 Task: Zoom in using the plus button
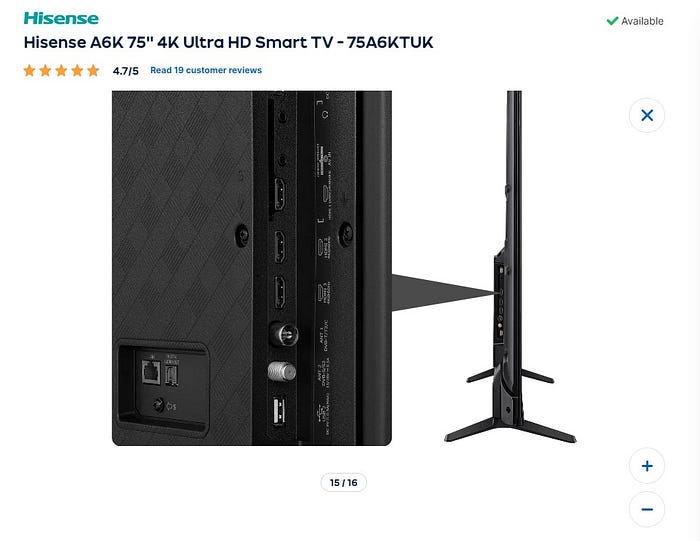pyautogui.click(x=646, y=466)
